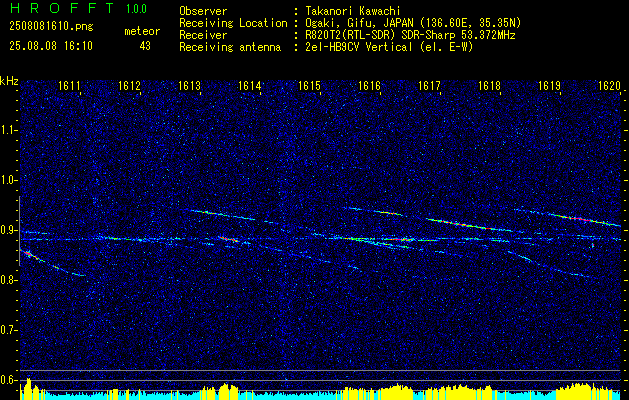Click time marker 1614
This screenshot has height=400, width=629.
point(250,85)
